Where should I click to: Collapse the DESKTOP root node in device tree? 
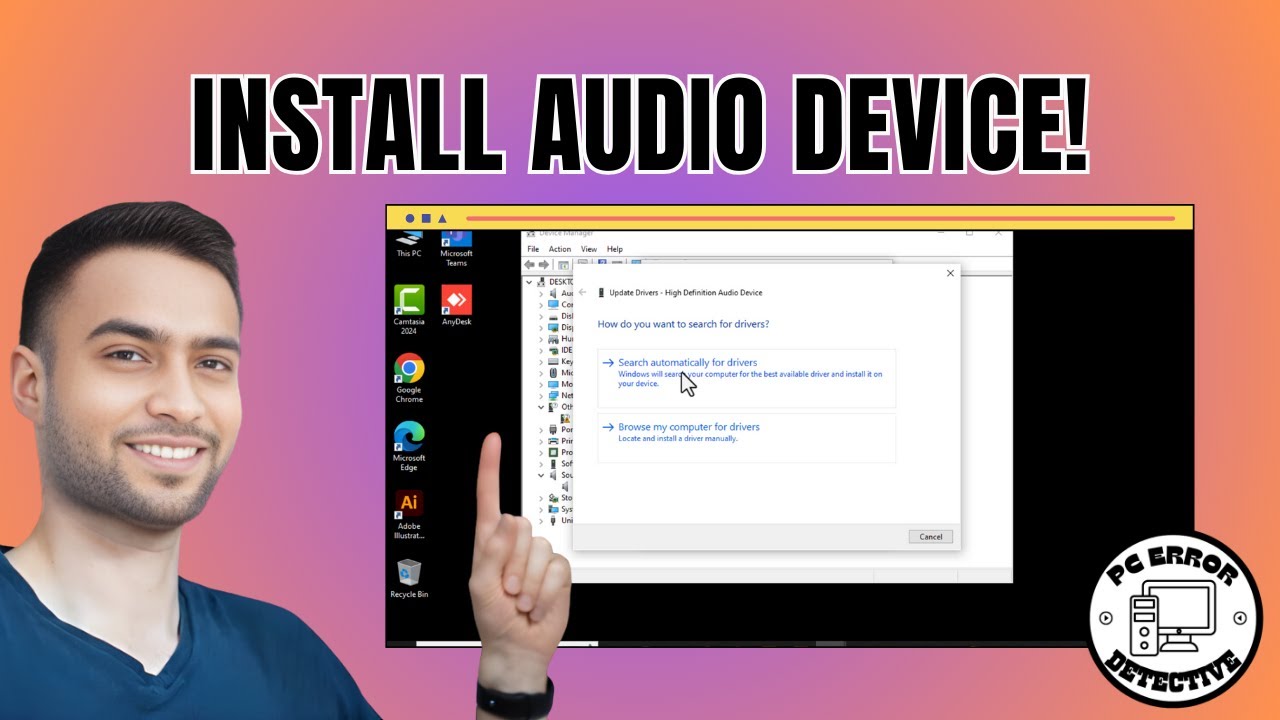(x=529, y=282)
